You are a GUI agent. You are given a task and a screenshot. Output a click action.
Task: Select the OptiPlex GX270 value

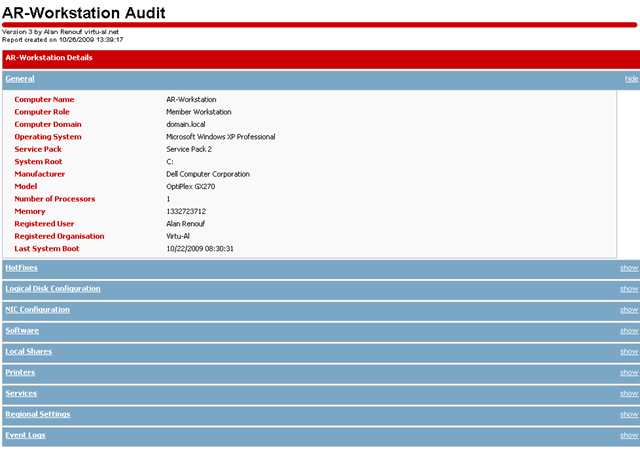coord(190,187)
